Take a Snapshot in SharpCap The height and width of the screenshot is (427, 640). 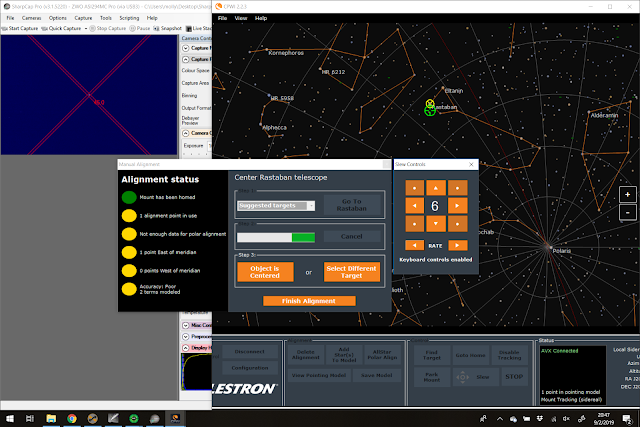(x=167, y=28)
